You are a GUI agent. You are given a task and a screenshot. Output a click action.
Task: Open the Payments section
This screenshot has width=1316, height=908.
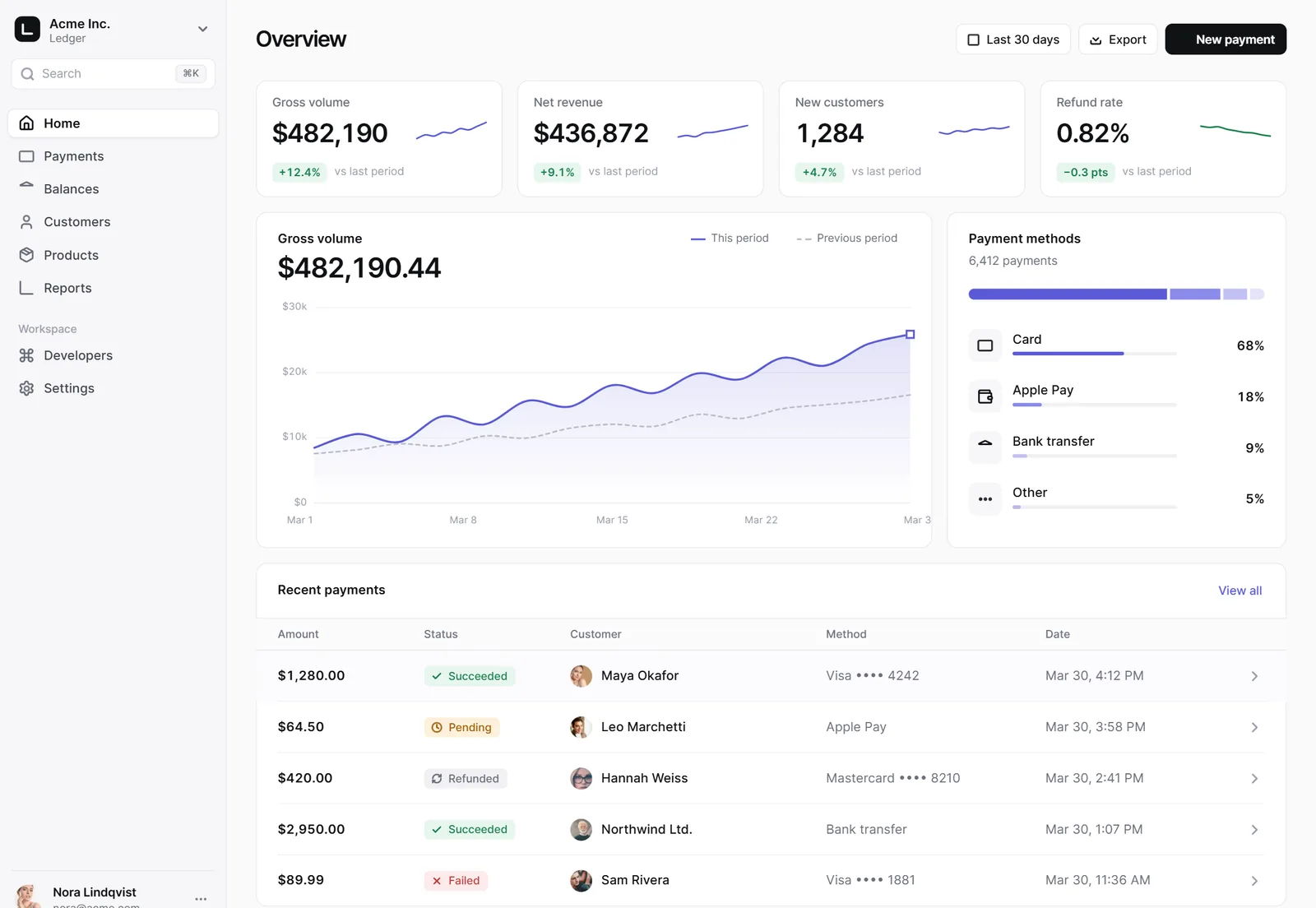click(x=114, y=156)
